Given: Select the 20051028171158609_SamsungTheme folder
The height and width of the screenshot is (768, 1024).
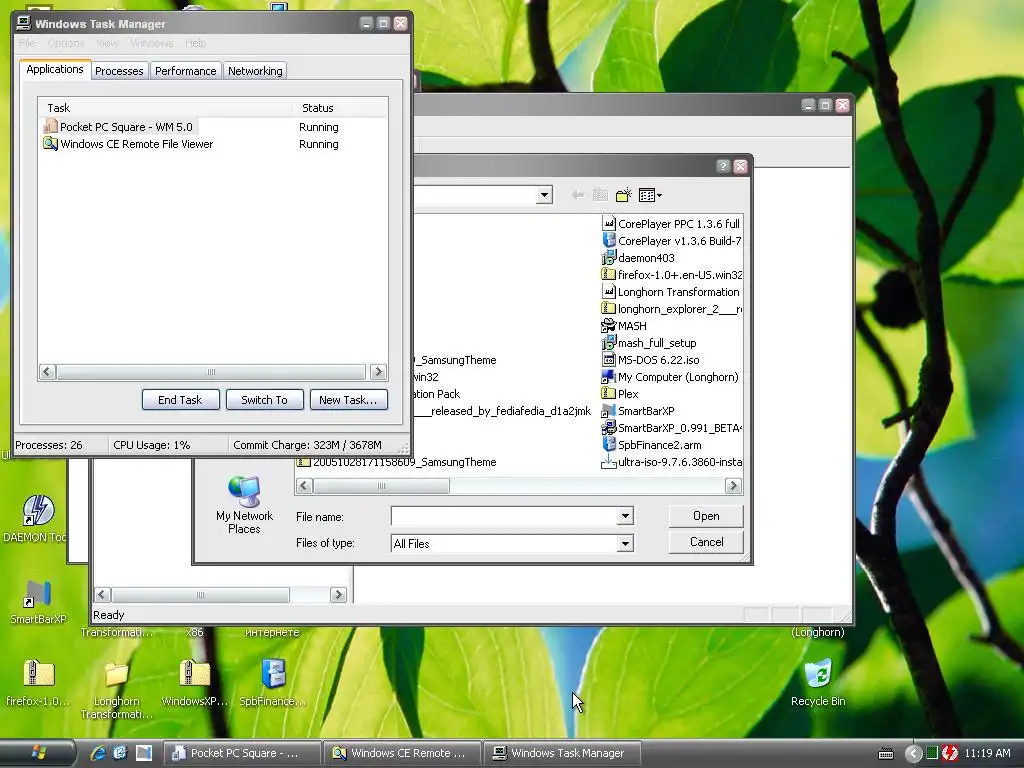Looking at the screenshot, I should point(397,462).
